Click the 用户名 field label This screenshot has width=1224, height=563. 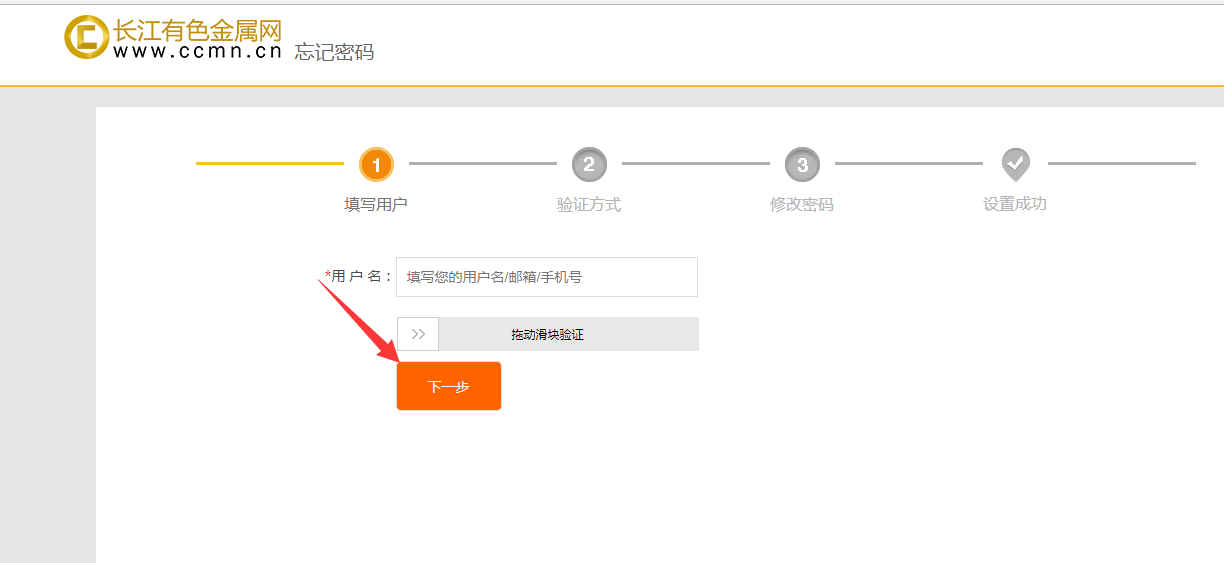click(359, 276)
